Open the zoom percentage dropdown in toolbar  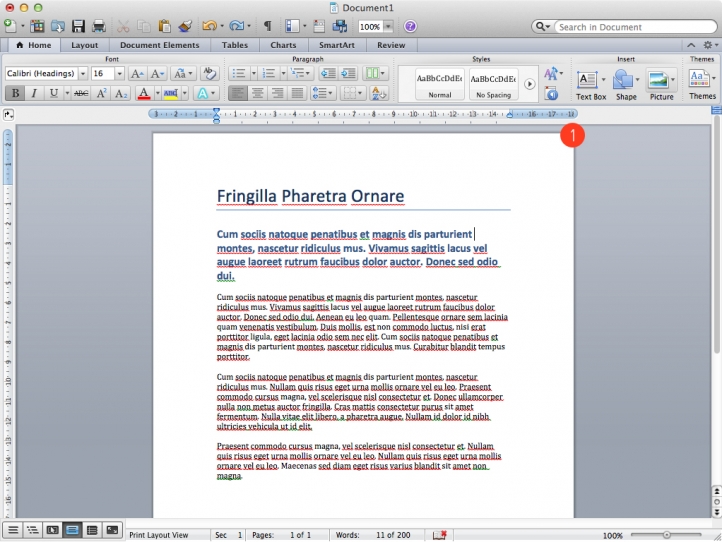387,26
